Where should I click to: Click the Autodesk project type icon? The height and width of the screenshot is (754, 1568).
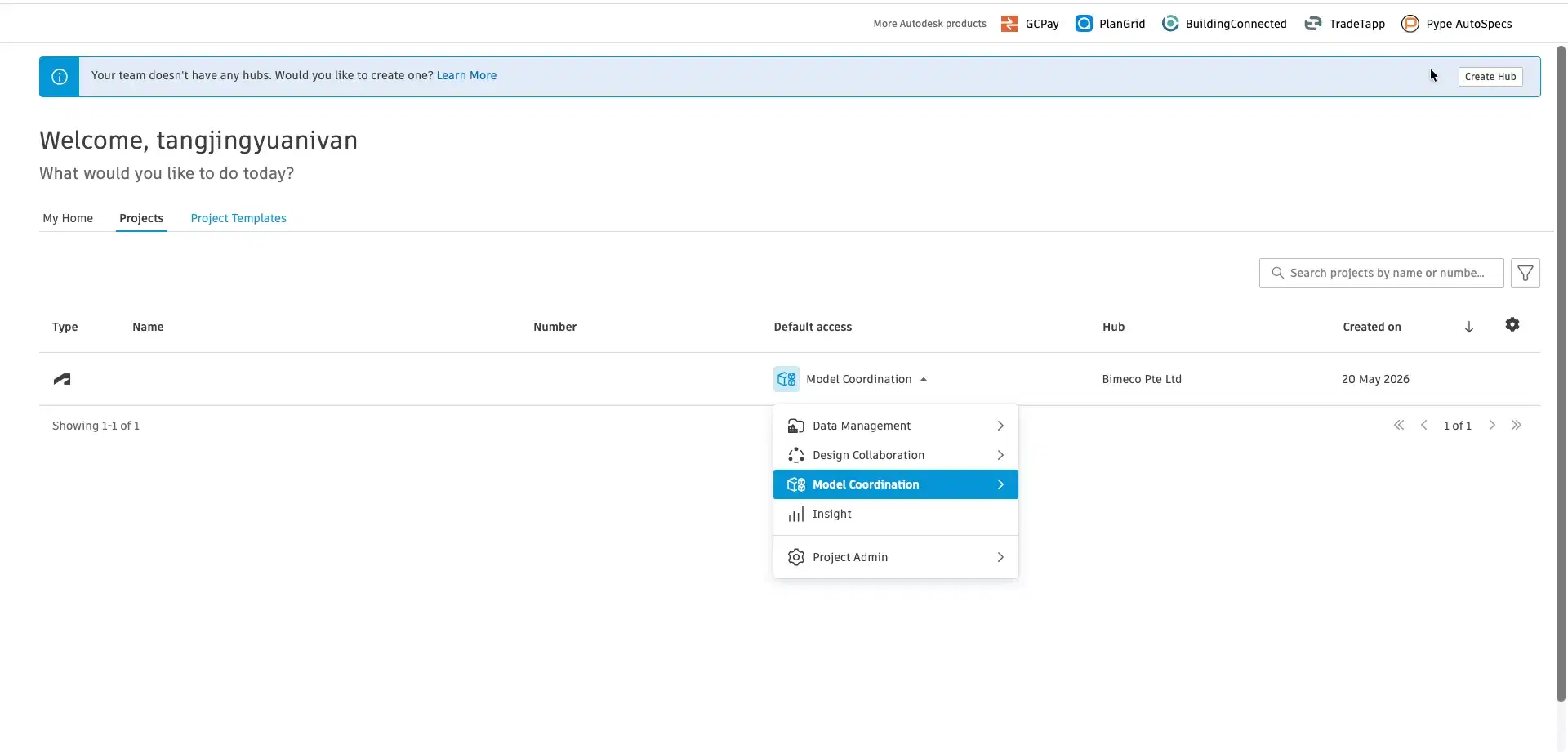pos(62,379)
